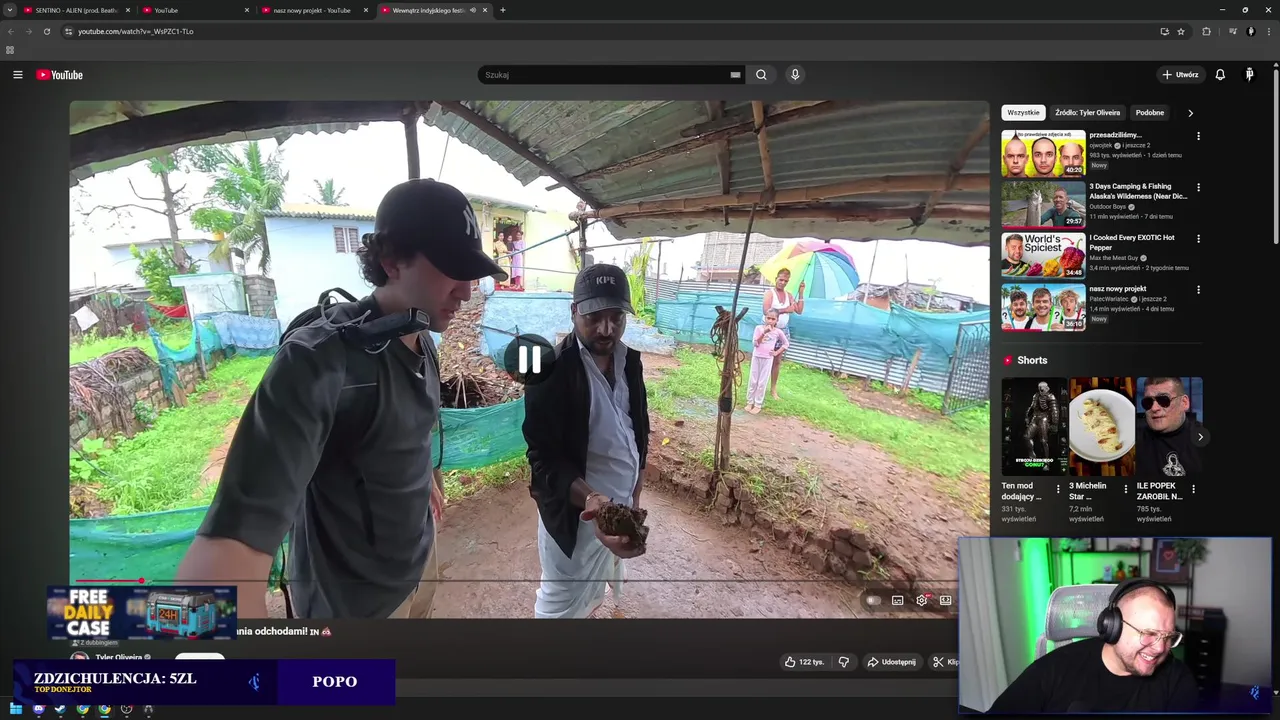Open the 3 Days Camping & Fishing thumbnail
The width and height of the screenshot is (1280, 720).
(x=1043, y=204)
